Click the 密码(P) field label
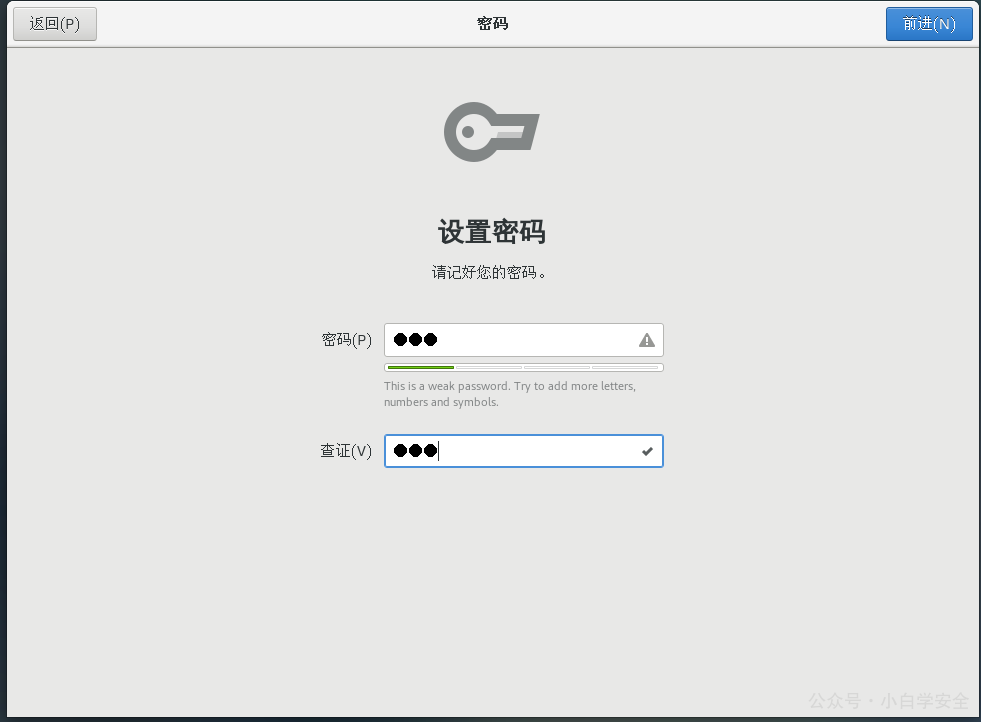This screenshot has width=981, height=722. (347, 340)
